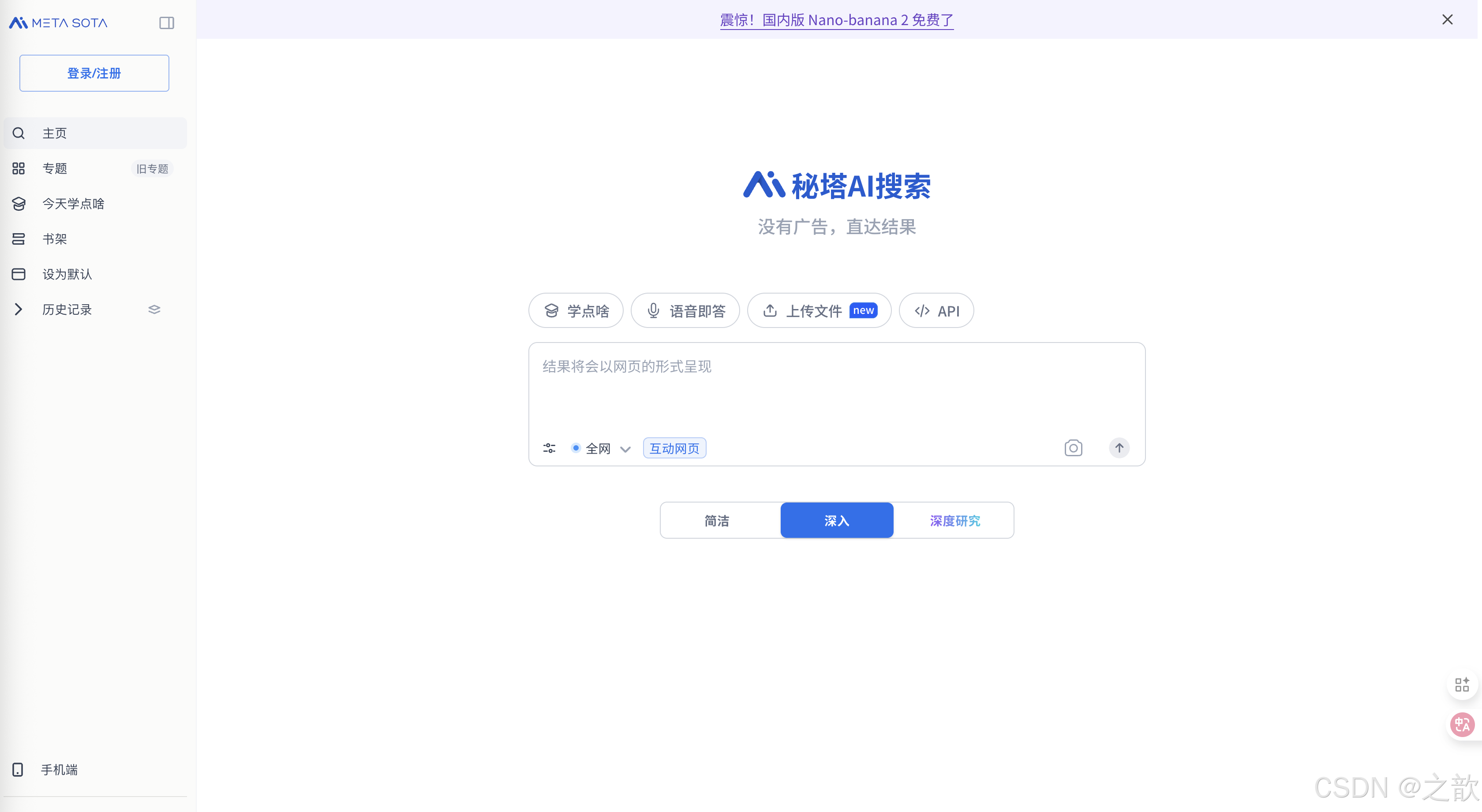
Task: Toggle the 互动网页 chip in search bar
Action: tap(674, 448)
